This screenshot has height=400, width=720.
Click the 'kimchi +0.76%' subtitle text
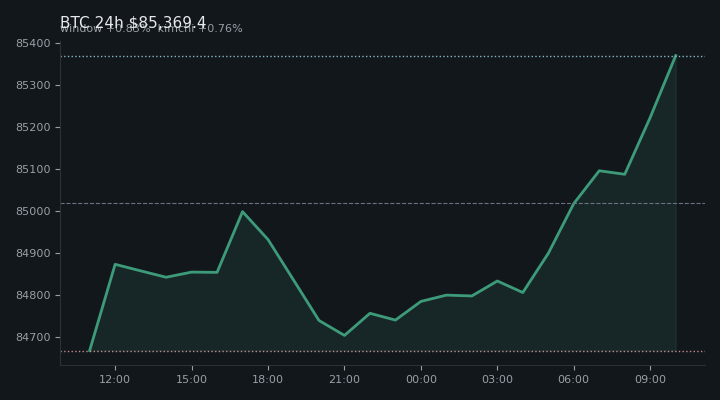pyautogui.click(x=200, y=28)
